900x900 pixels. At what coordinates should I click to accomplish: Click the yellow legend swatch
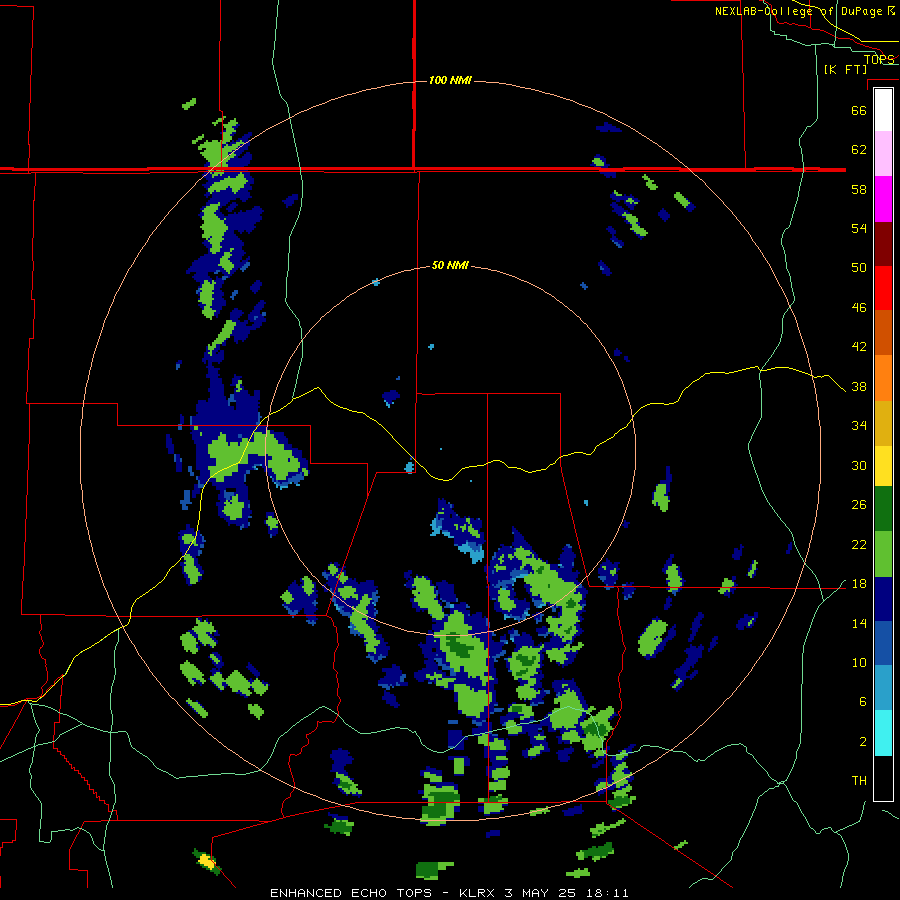(x=883, y=465)
